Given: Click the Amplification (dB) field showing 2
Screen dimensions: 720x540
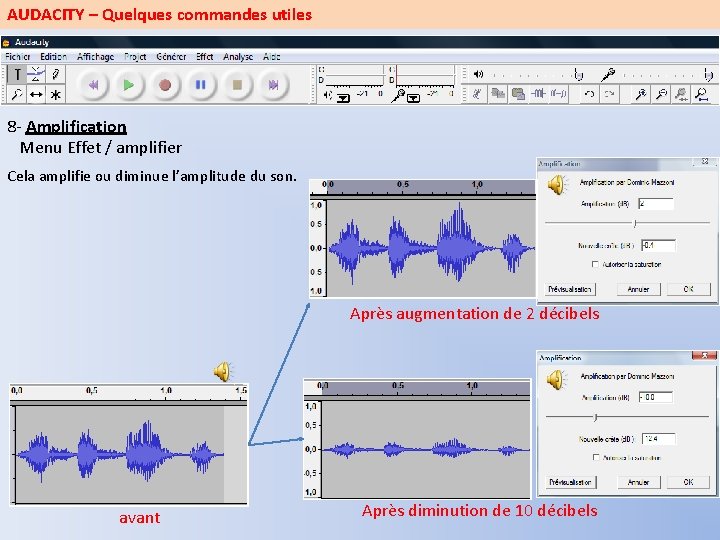Looking at the screenshot, I should pos(656,204).
